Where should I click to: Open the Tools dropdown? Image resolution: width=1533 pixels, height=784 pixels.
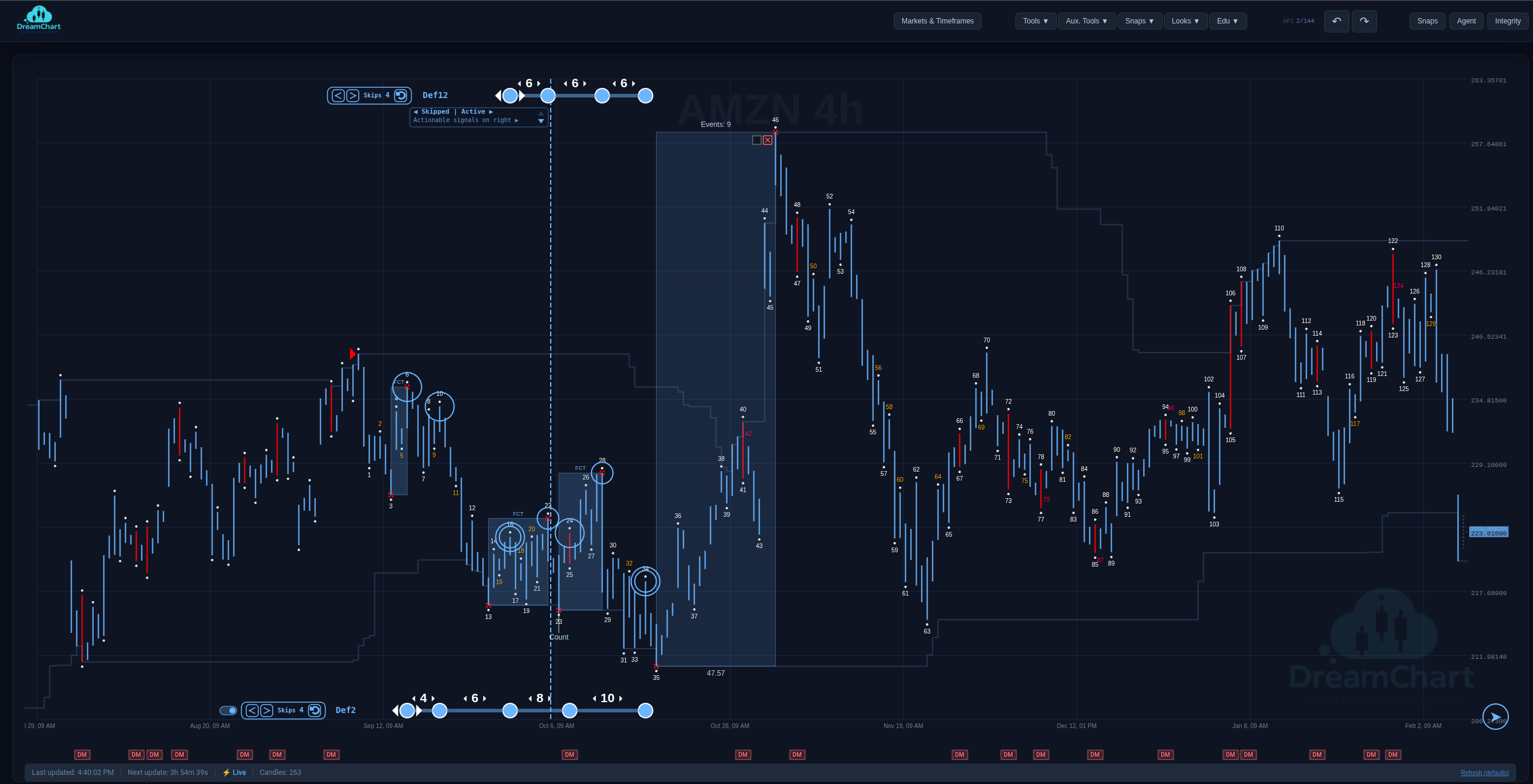point(1035,20)
